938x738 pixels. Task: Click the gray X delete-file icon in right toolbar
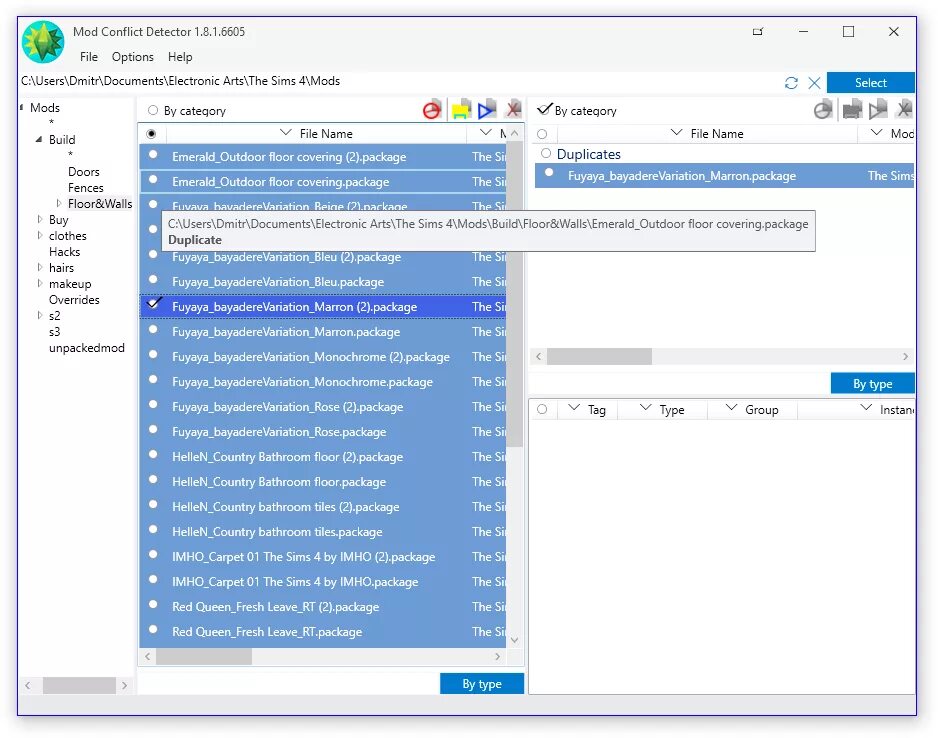(904, 109)
